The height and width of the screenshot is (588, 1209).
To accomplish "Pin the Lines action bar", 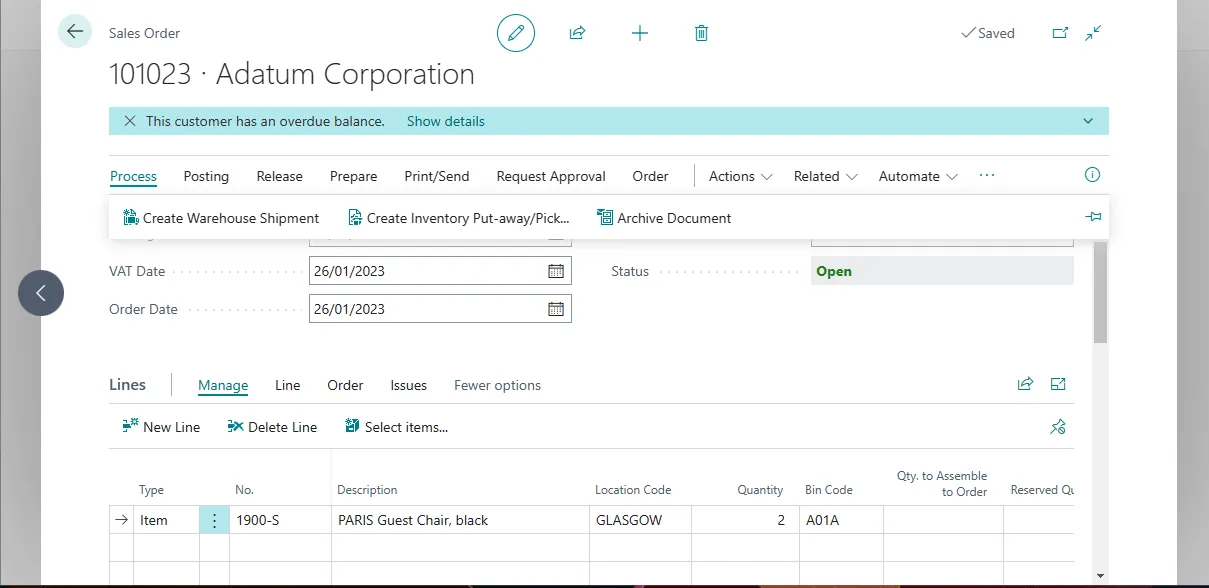I will point(1058,427).
